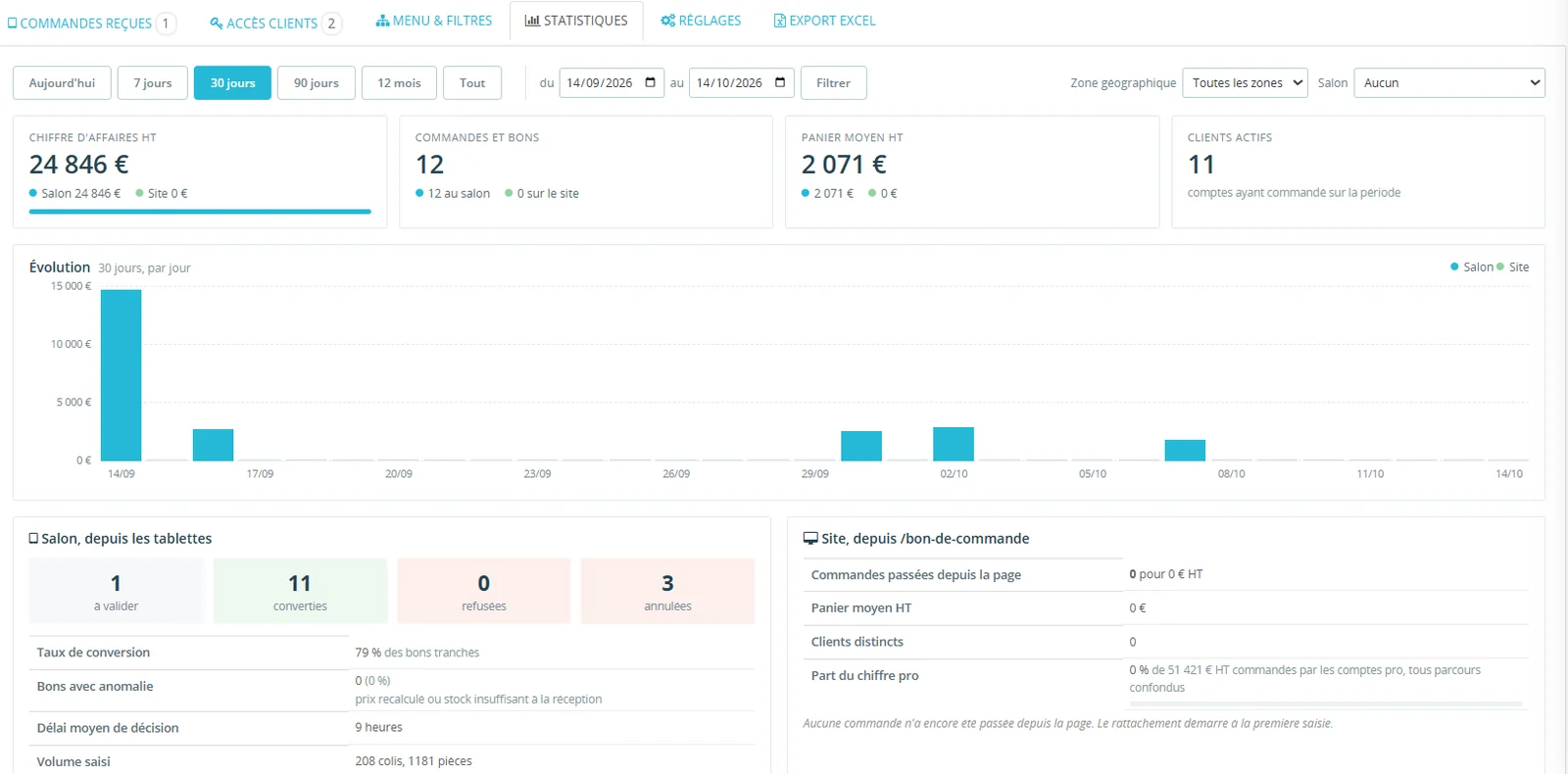Click the Panier moyen HT row label
The image size is (1568, 774).
click(x=861, y=608)
